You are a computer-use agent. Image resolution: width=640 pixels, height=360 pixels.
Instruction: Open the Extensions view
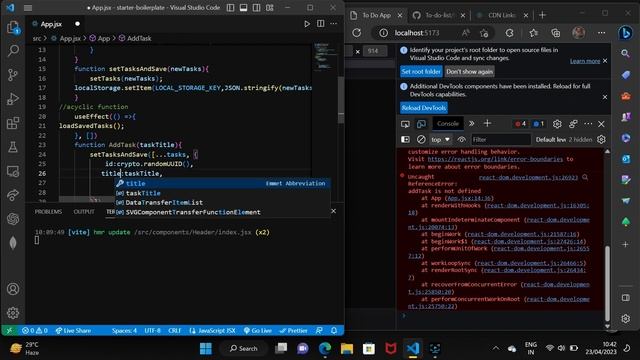tap(13, 123)
